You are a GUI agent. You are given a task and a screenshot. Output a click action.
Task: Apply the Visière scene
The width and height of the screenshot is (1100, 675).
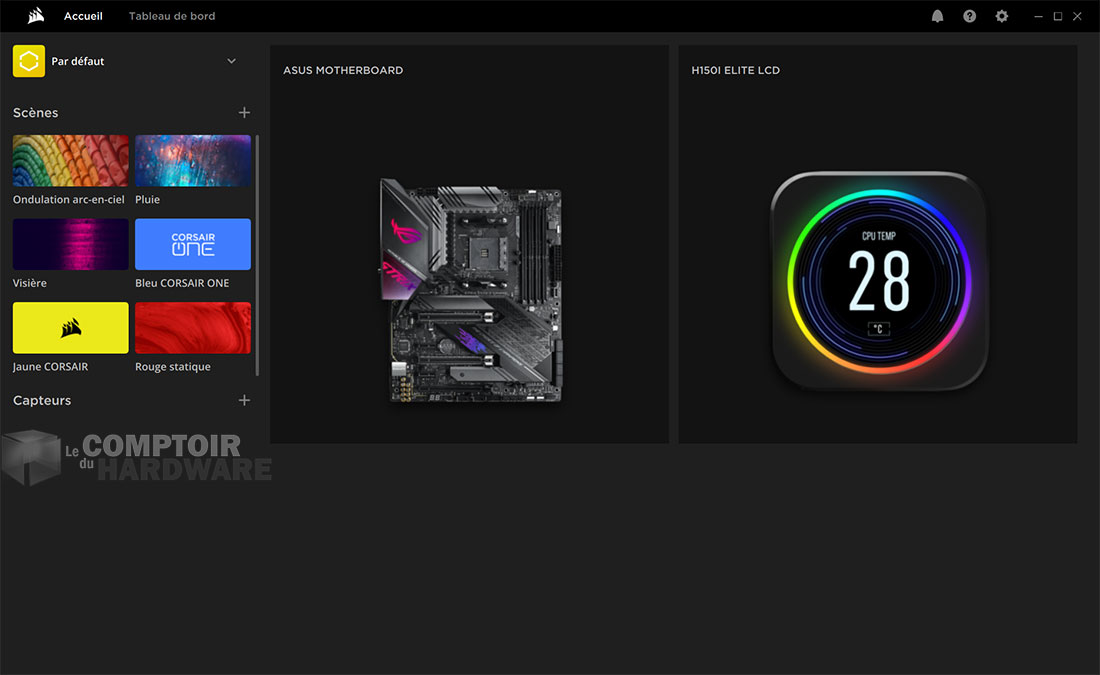(70, 244)
